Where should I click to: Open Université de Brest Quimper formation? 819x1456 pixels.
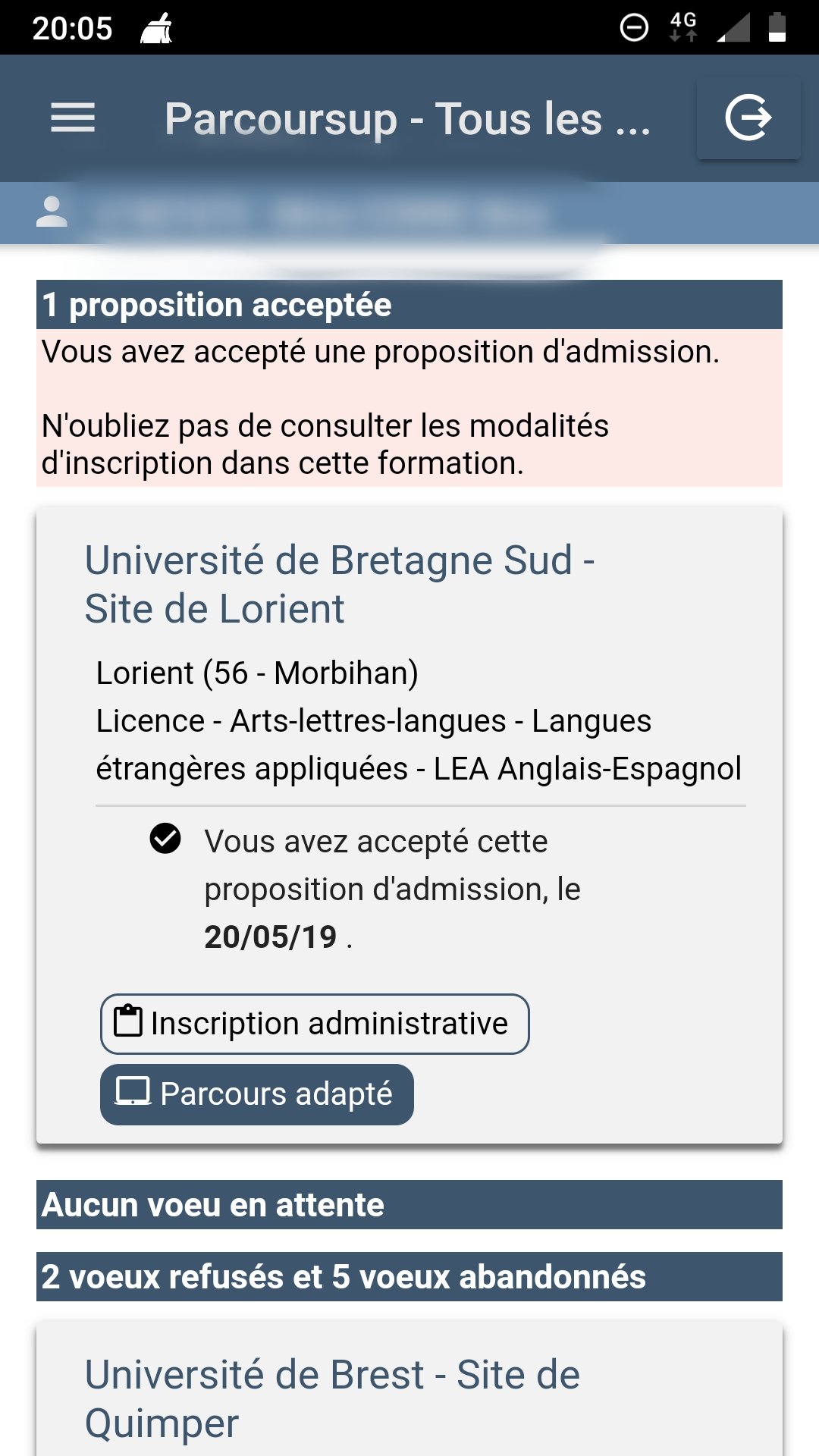[332, 1398]
